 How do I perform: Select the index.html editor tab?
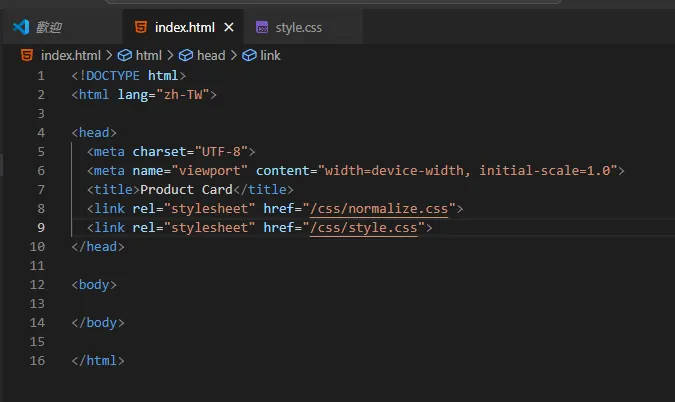tap(186, 27)
